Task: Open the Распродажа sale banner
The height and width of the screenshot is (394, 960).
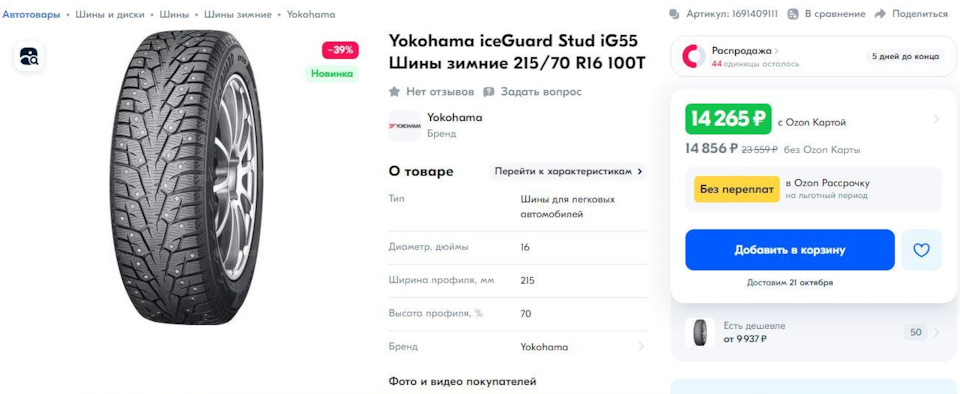Action: click(814, 56)
